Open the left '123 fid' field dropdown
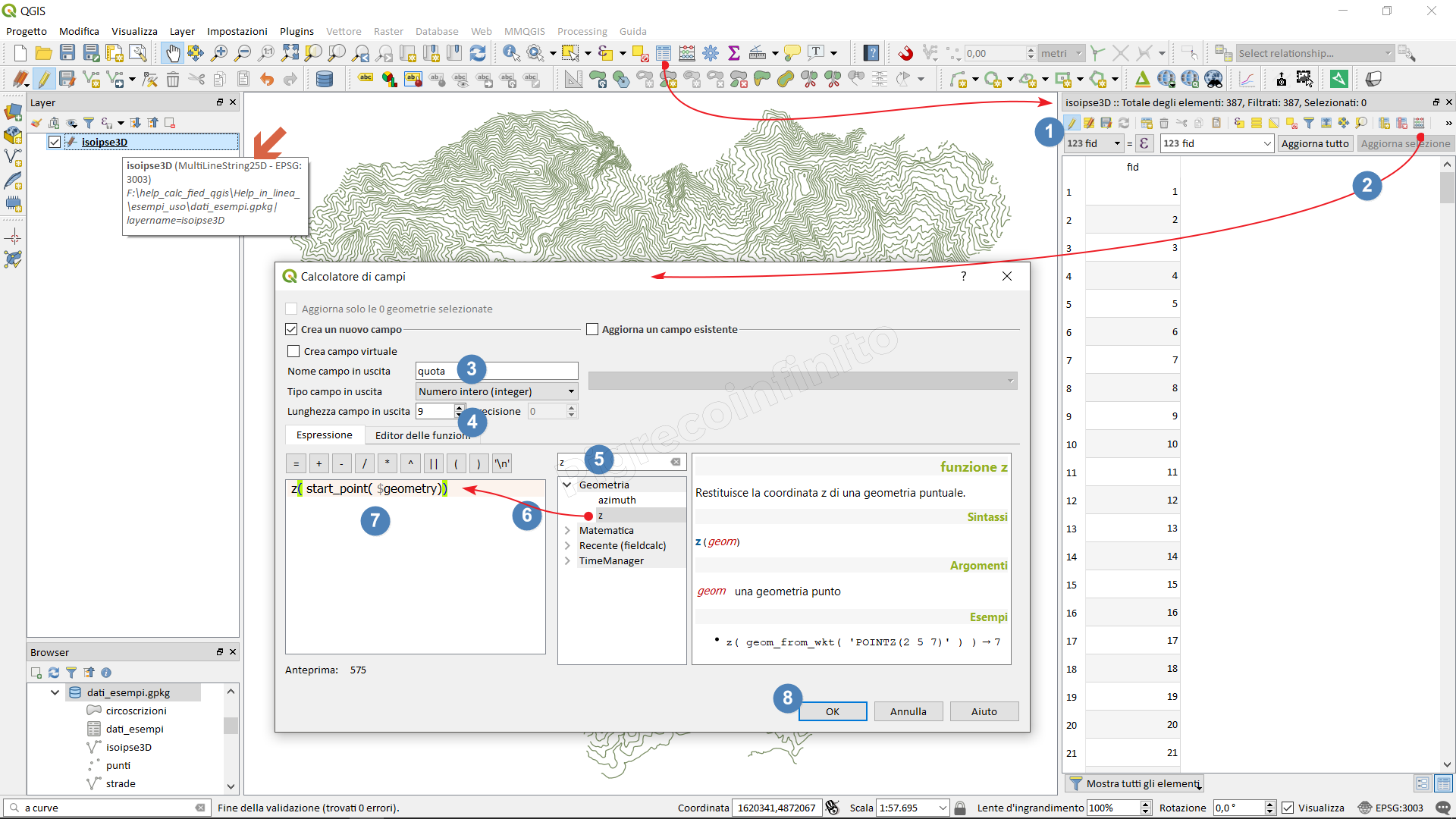 pos(1094,143)
